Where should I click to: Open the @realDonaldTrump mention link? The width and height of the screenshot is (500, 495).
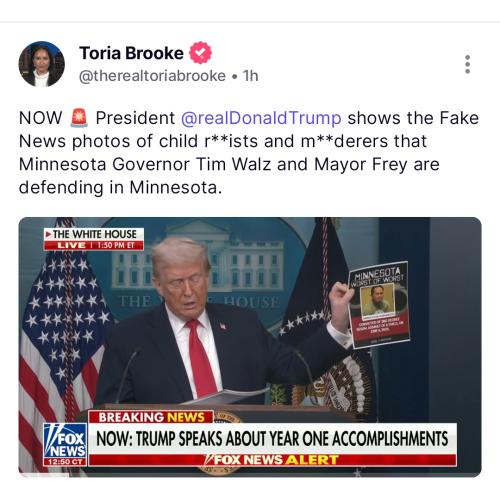point(261,118)
